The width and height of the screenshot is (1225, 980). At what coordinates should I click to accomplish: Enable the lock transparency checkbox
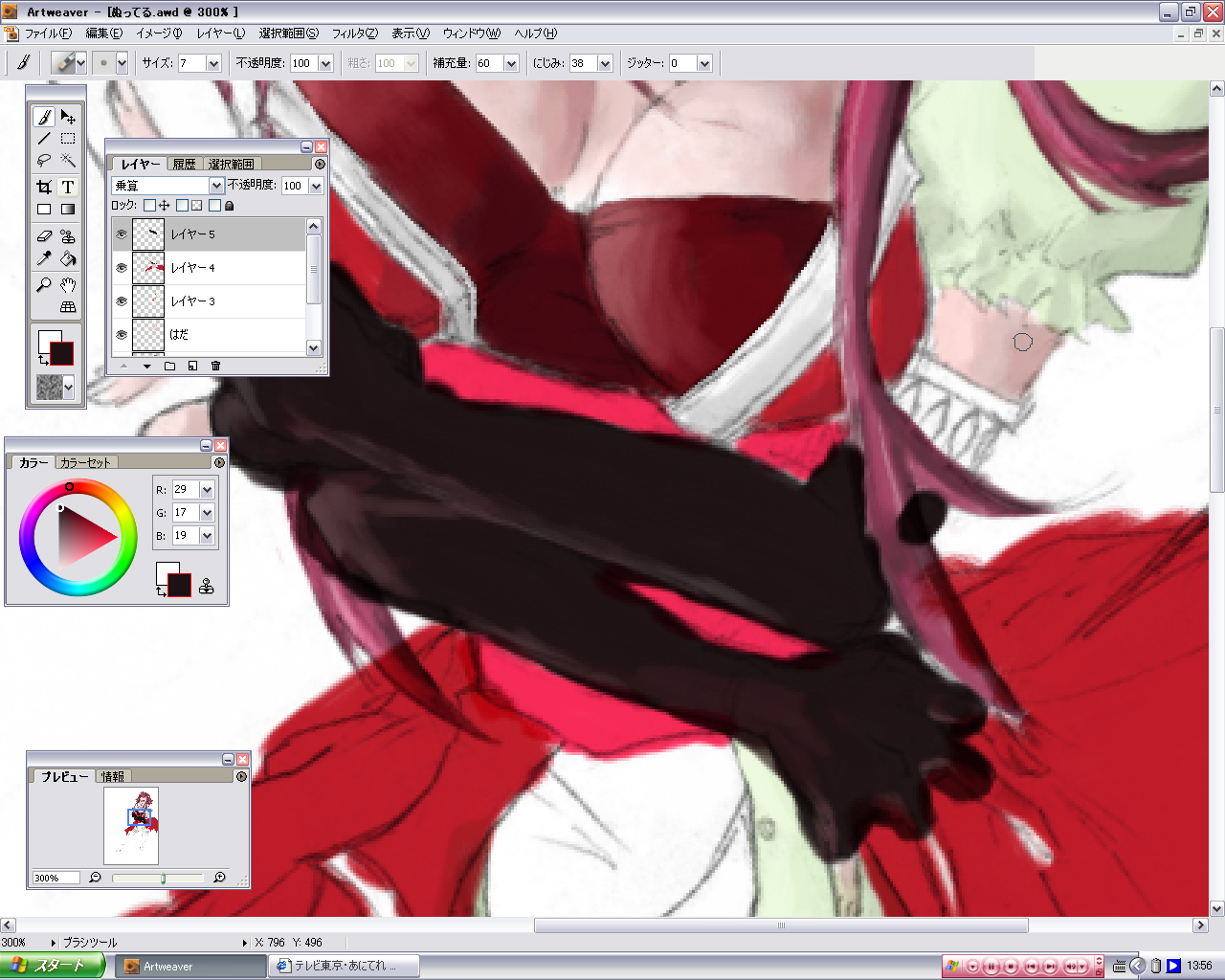[182, 205]
